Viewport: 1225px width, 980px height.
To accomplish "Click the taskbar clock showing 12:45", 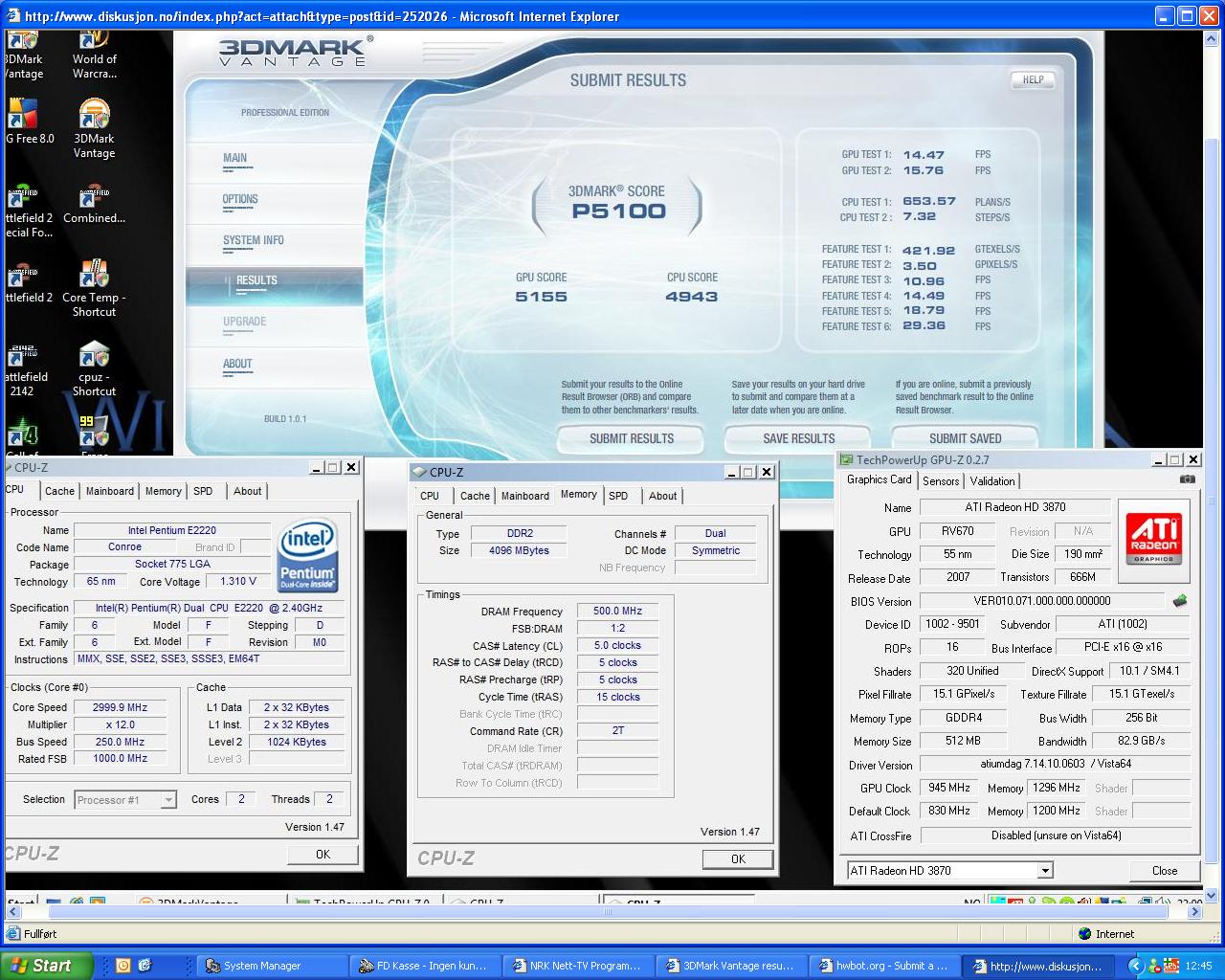I will (x=1198, y=966).
